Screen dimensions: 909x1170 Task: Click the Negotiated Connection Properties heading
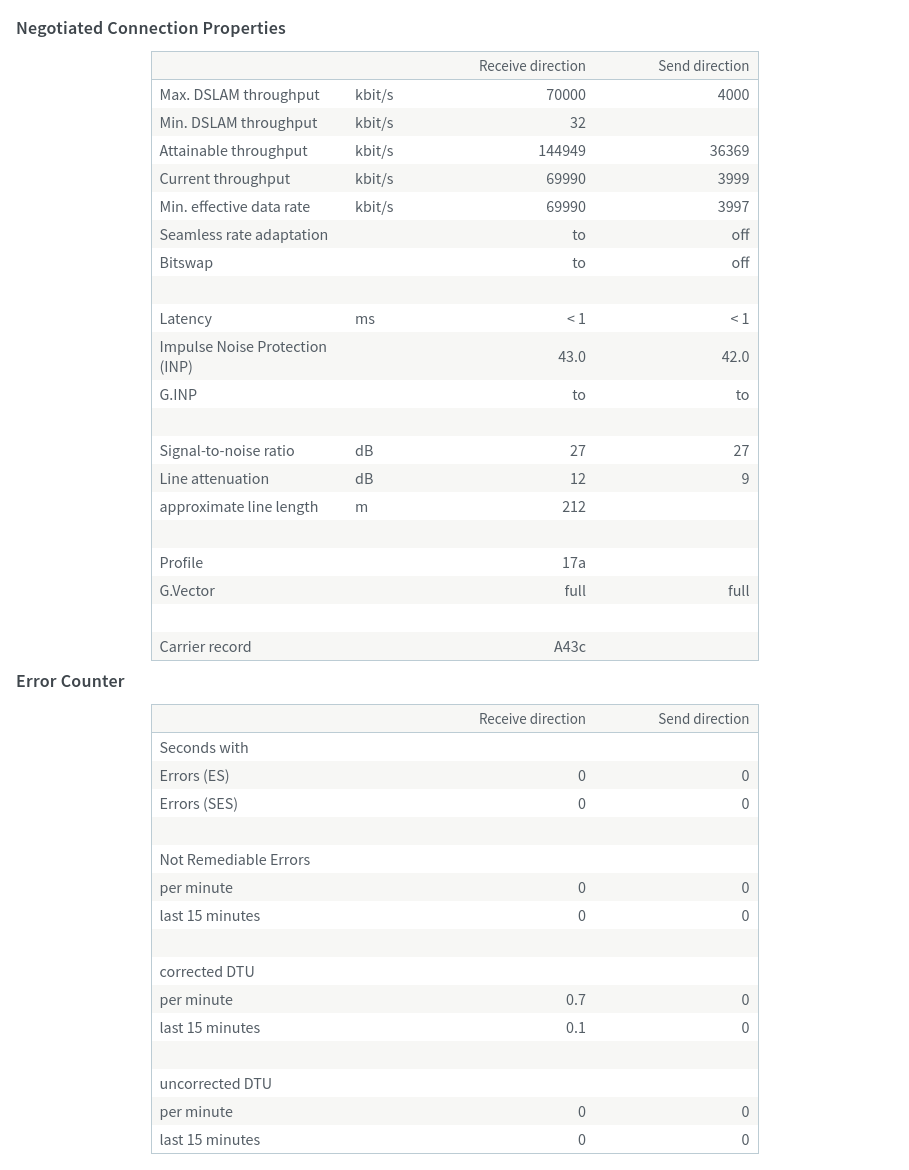point(151,28)
